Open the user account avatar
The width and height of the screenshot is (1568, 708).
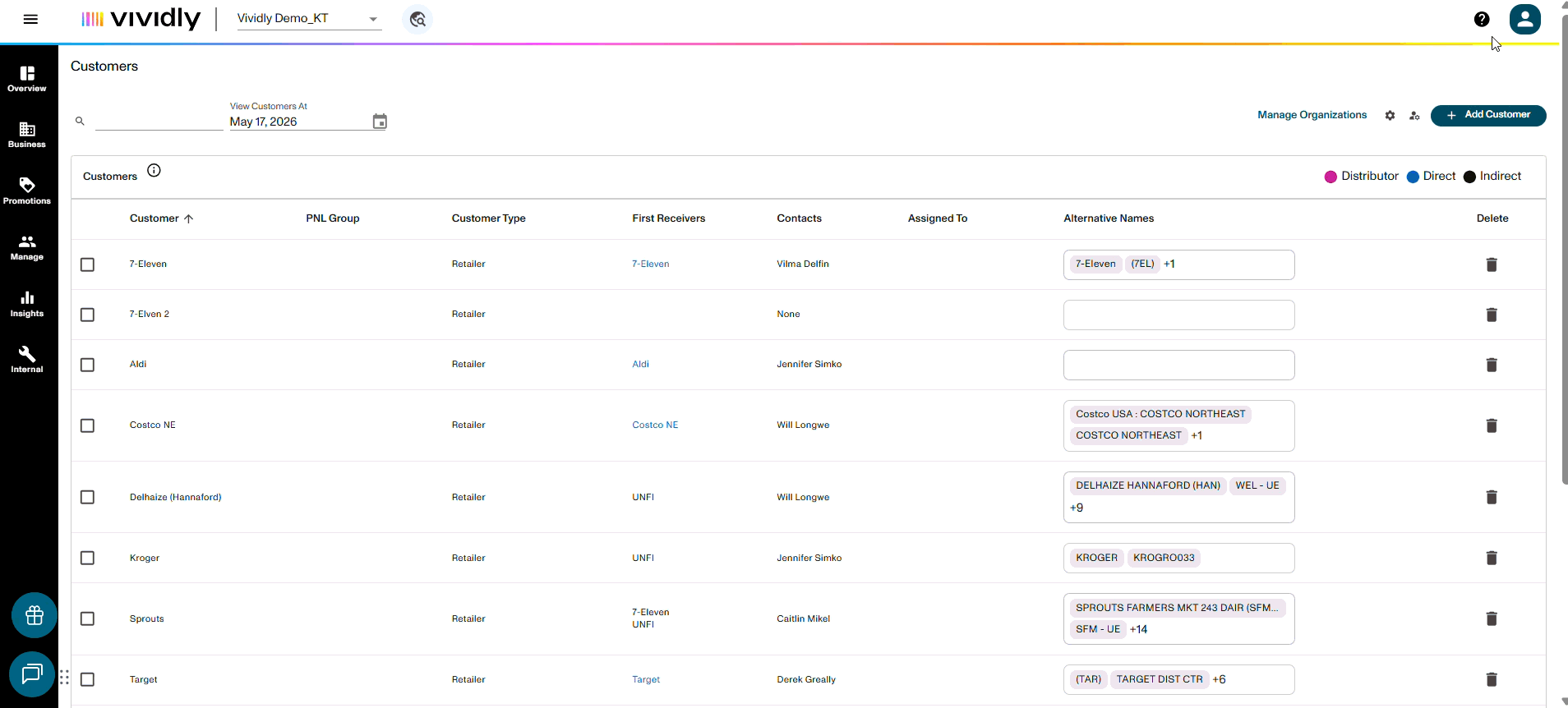(x=1525, y=19)
